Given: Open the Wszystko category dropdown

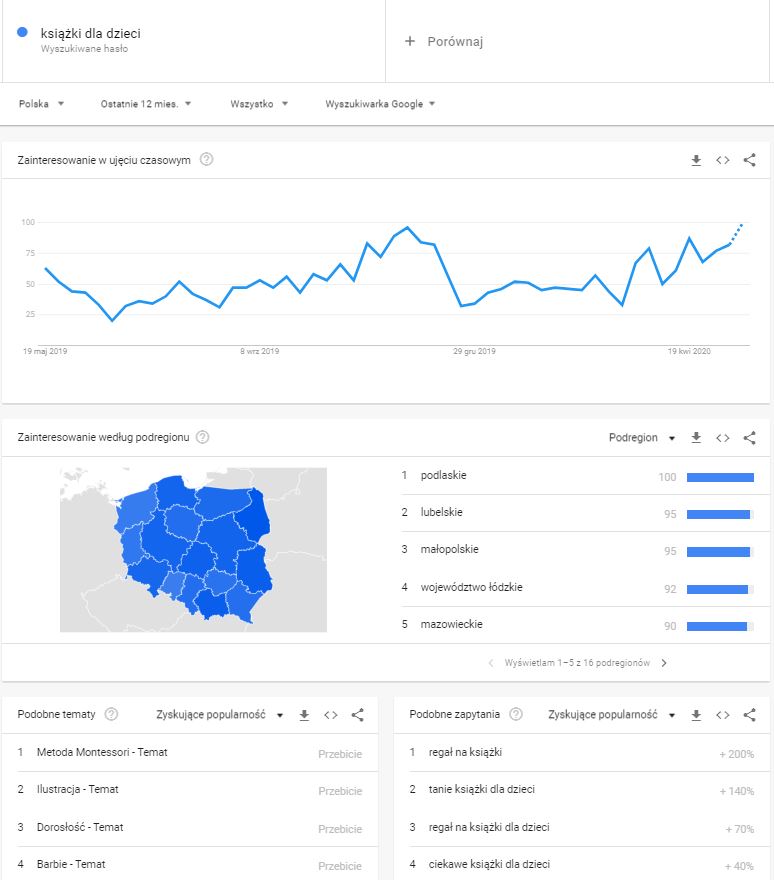Looking at the screenshot, I should (259, 103).
